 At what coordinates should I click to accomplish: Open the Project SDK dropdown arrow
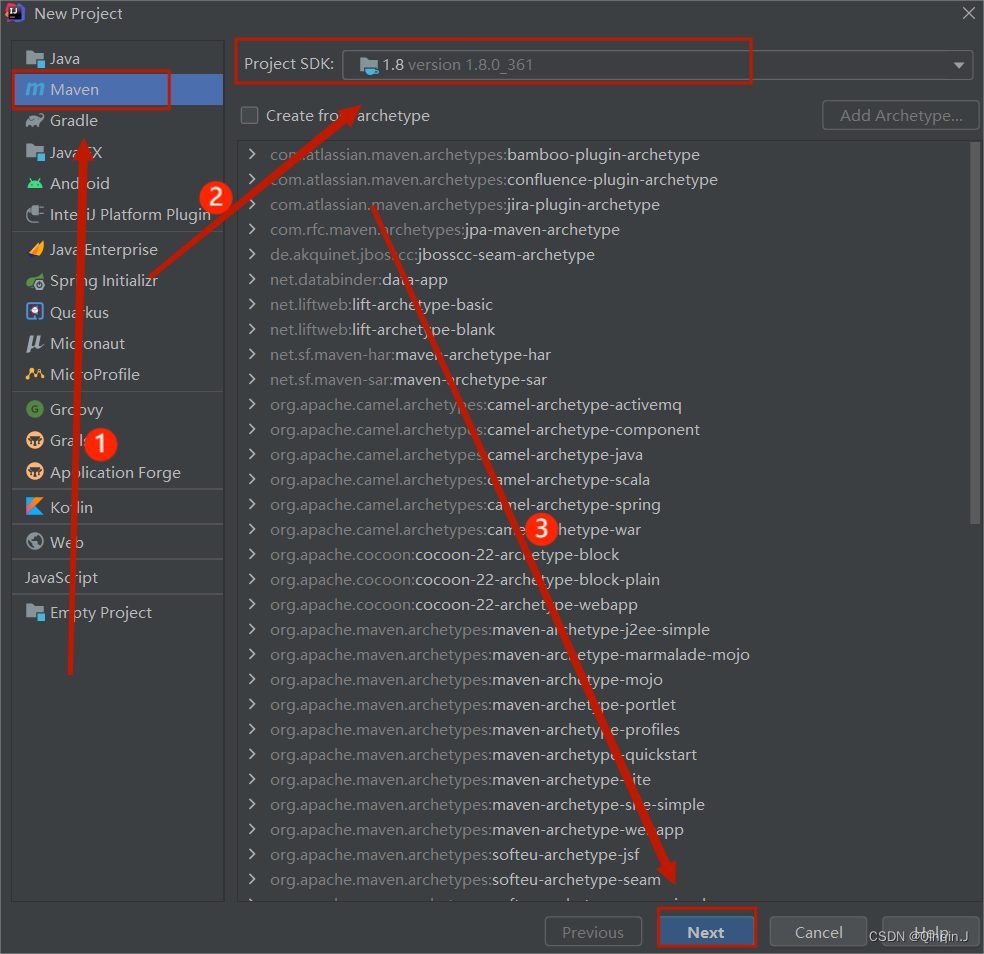click(x=958, y=65)
